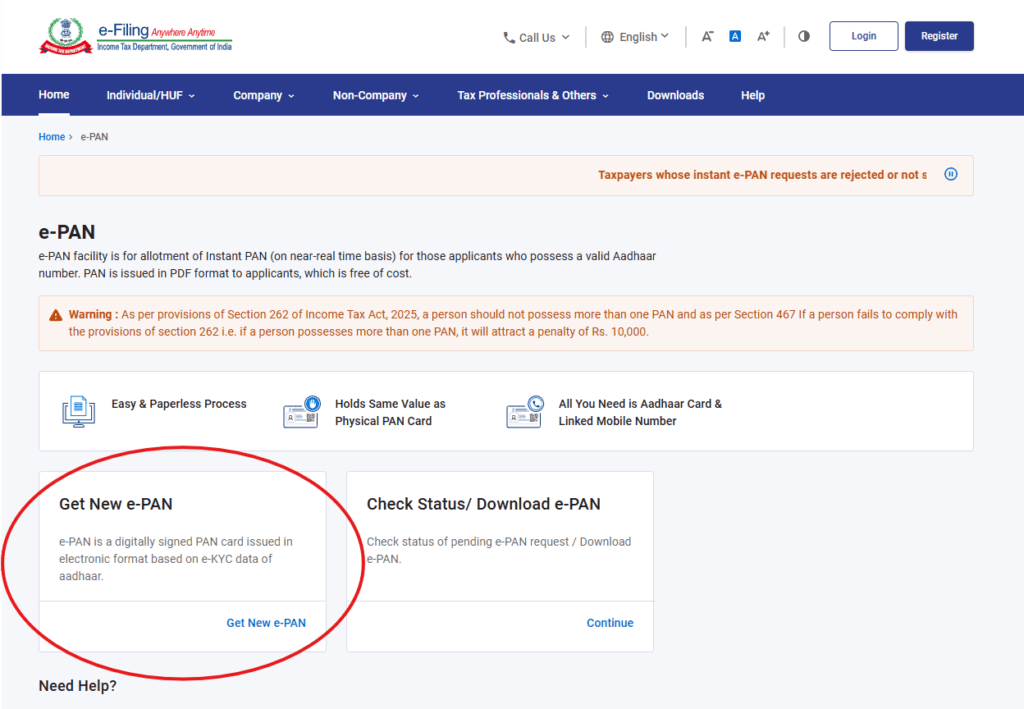Image resolution: width=1024 pixels, height=709 pixels.
Task: Click the Easy & Paperless Process icon
Action: point(78,411)
